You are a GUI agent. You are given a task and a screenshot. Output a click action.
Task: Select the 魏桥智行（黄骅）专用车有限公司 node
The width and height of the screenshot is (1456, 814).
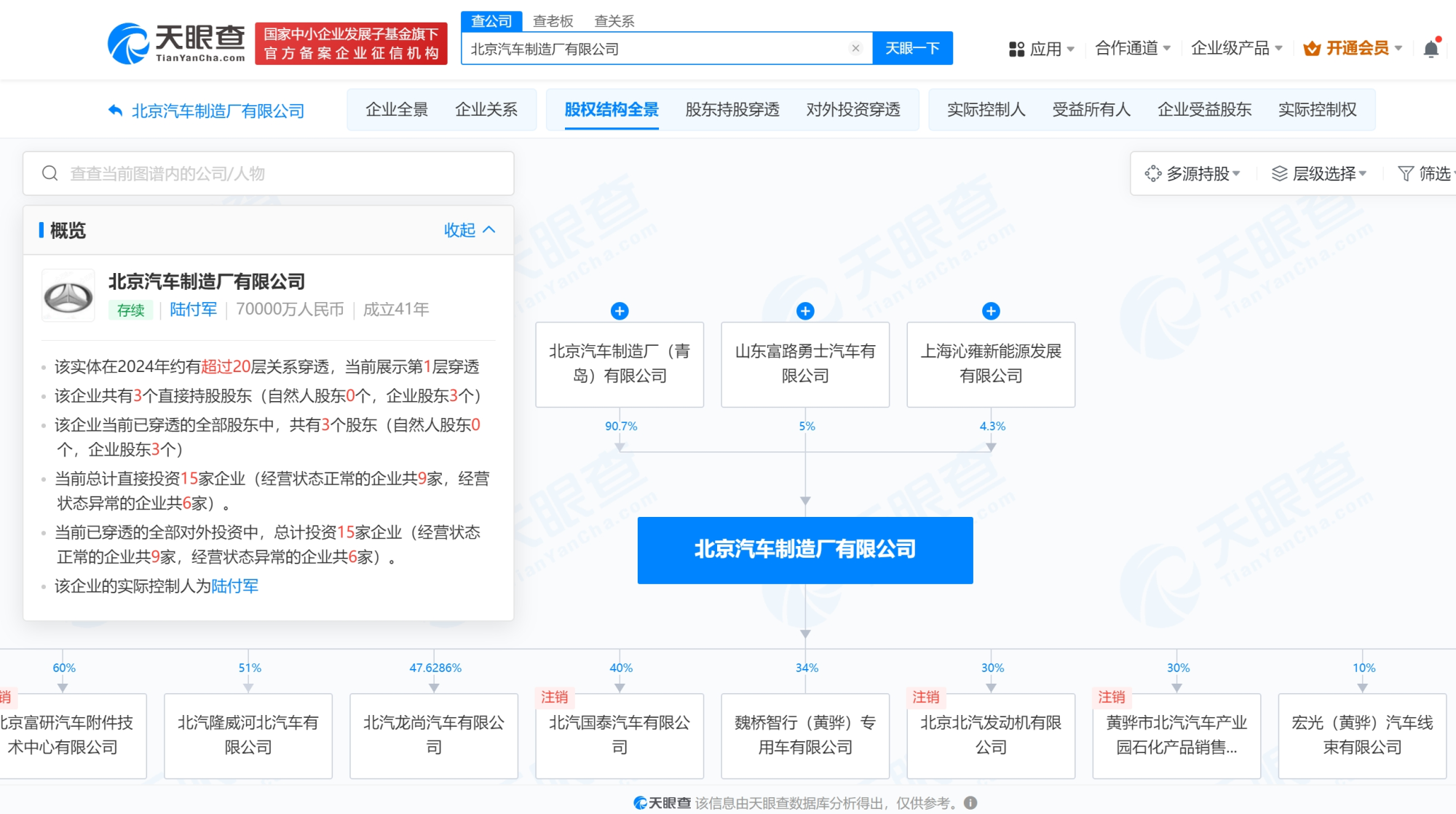tap(805, 735)
